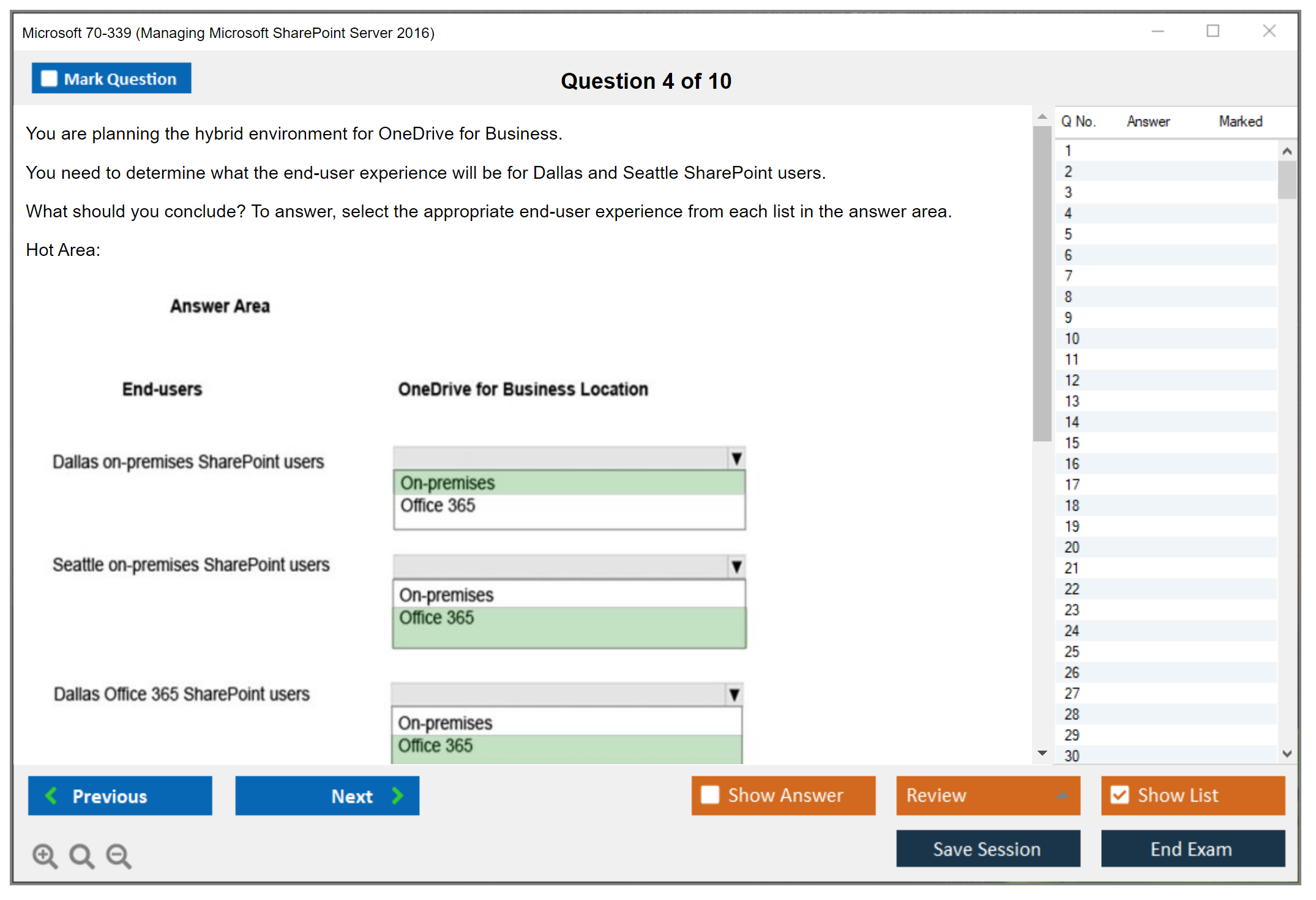Screen dimensions: 1316x900
Task: Open Seattle on-premises users dropdown
Action: pyautogui.click(x=736, y=567)
